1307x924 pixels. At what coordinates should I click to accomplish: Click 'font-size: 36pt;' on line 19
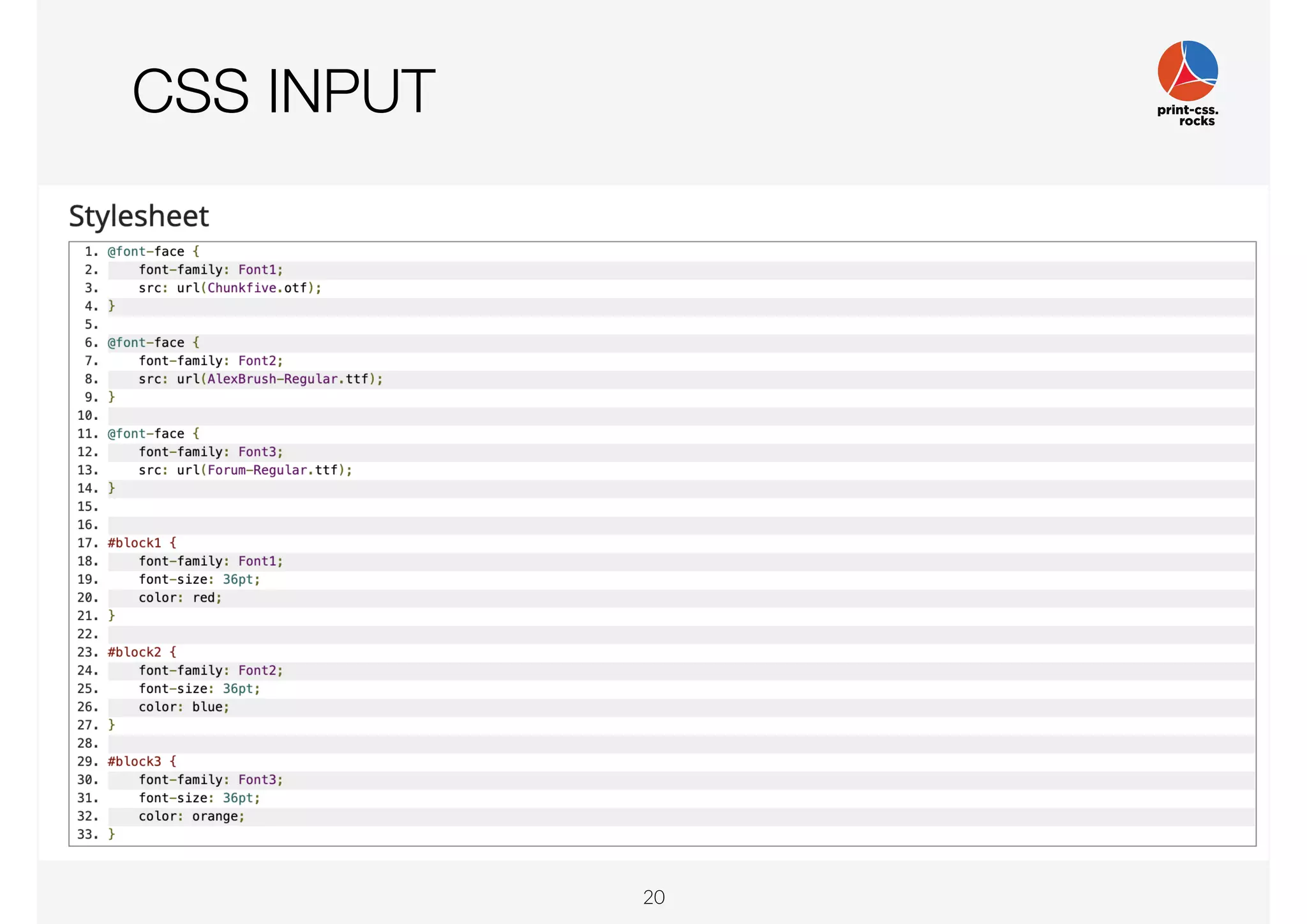click(x=199, y=579)
